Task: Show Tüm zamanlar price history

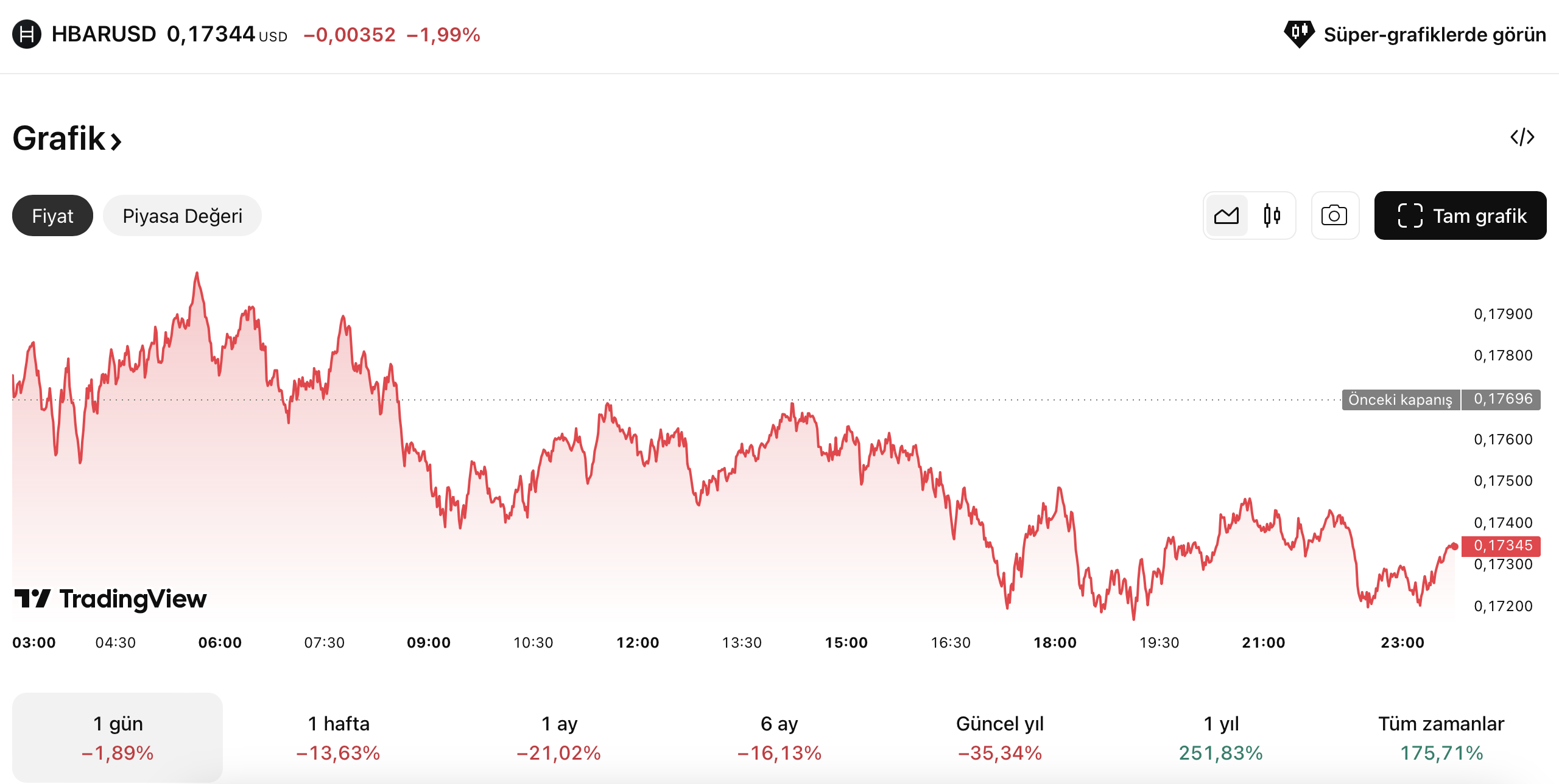Action: click(1441, 737)
